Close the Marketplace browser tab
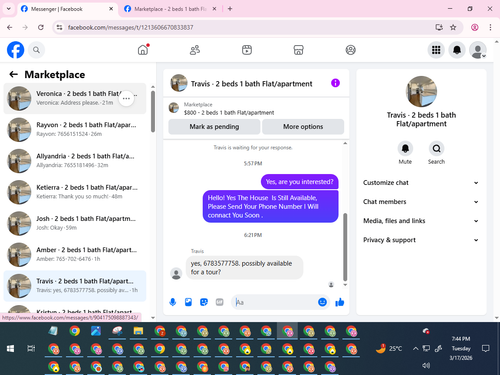Viewport: 500px width, 375px height. pos(214,9)
